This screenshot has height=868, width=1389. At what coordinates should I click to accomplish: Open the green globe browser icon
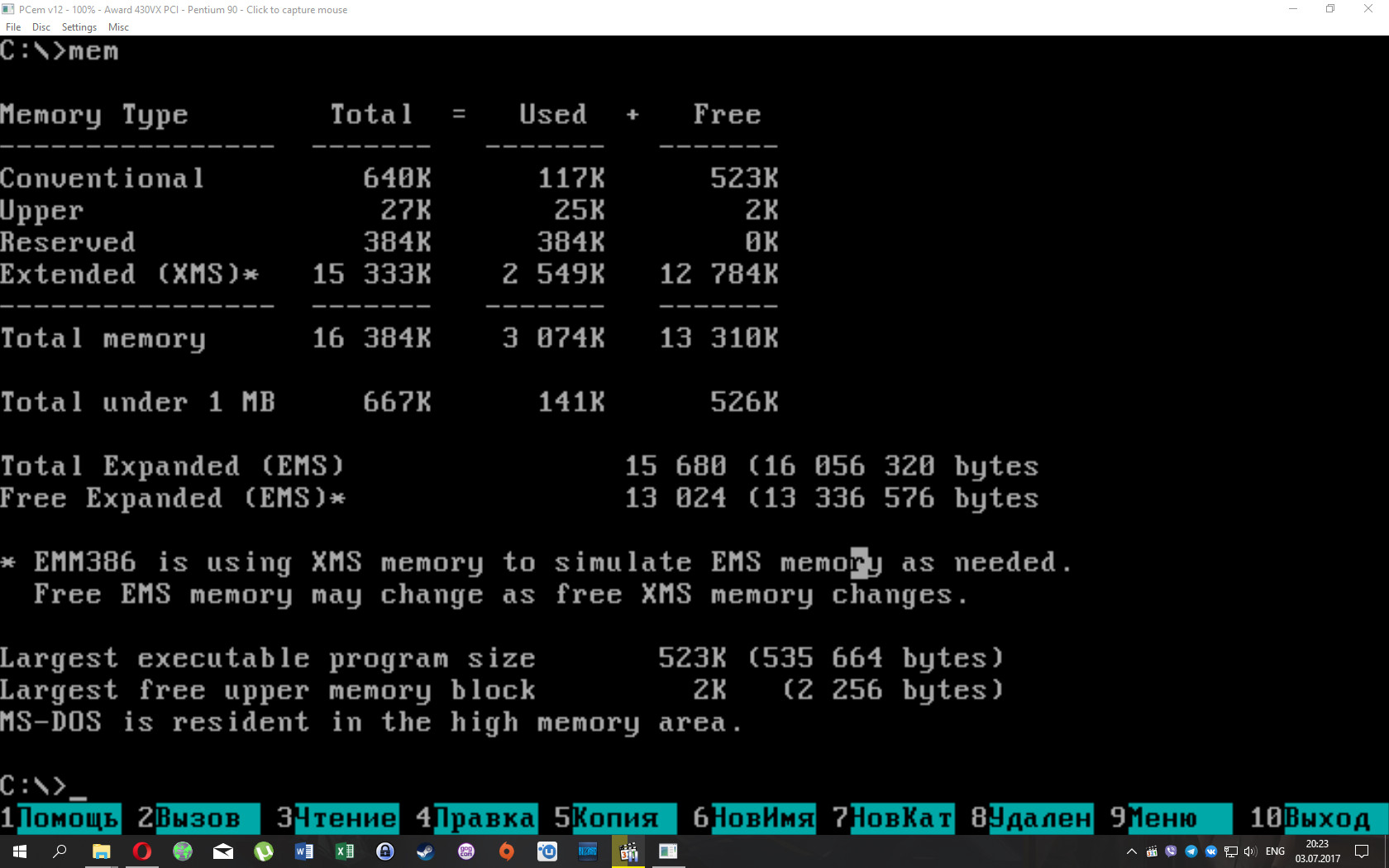[182, 851]
